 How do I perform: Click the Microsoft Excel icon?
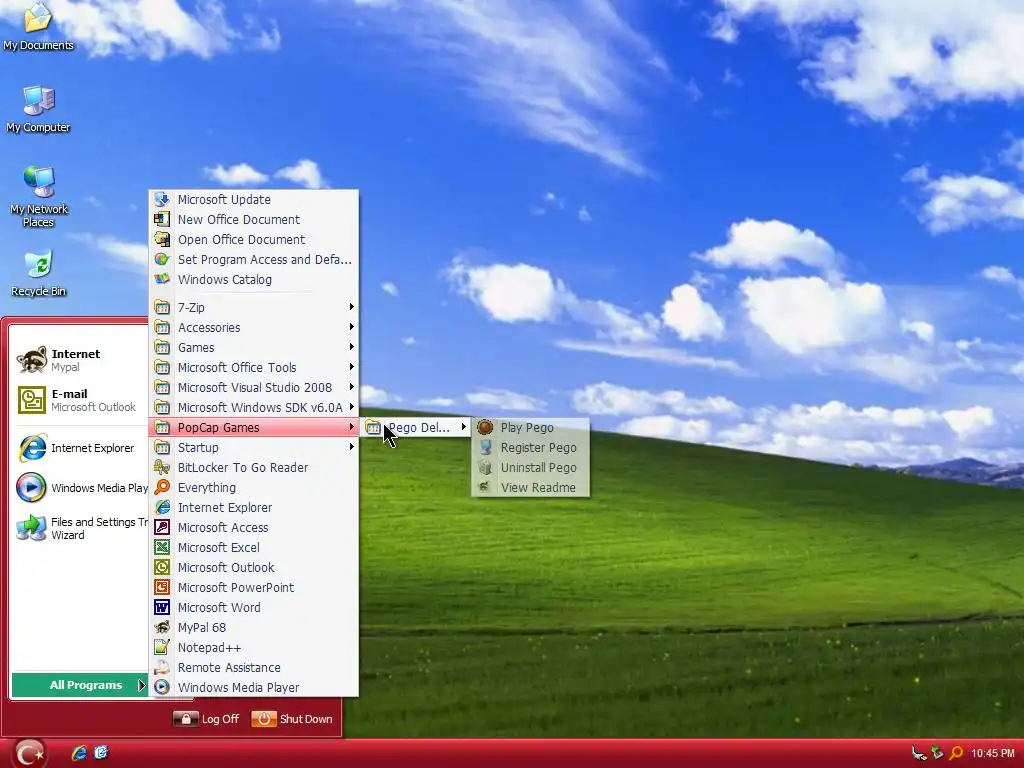click(x=162, y=547)
